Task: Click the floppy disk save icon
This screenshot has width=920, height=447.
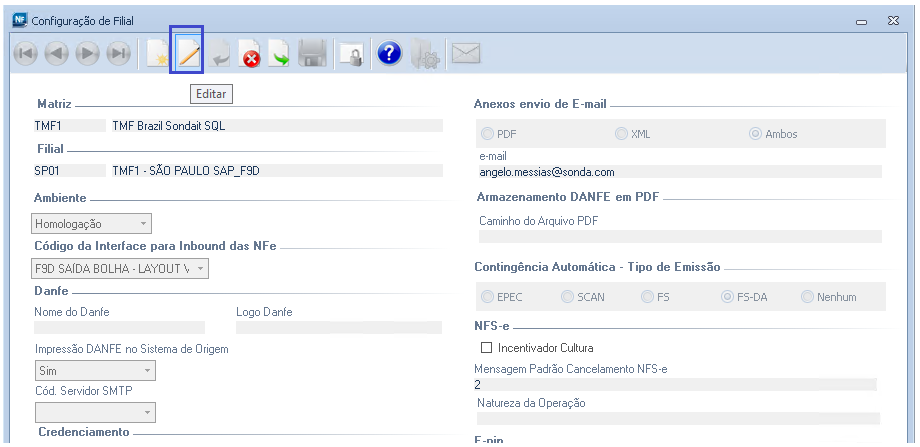Action: point(312,54)
